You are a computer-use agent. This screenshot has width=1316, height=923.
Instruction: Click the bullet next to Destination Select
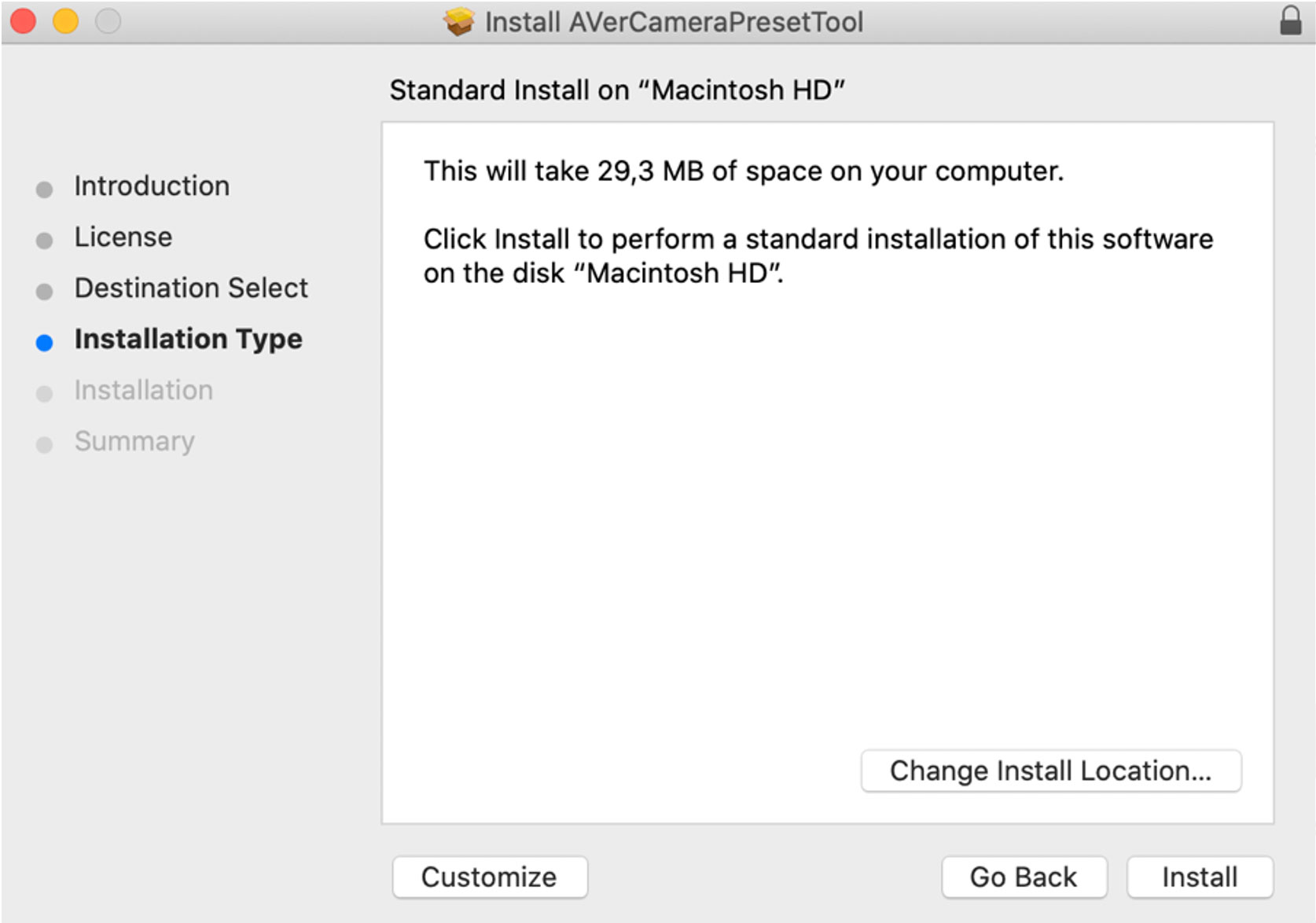45,292
